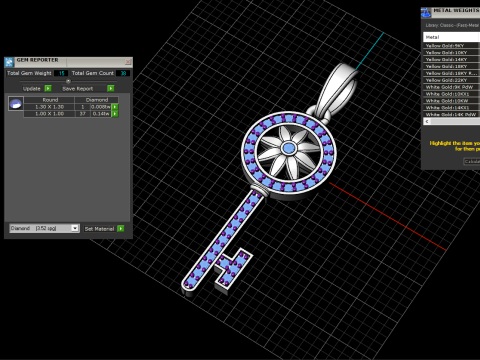Screen dimensions: 480x360
Task: Click the Total Gem Weight value field
Action: 61,73
